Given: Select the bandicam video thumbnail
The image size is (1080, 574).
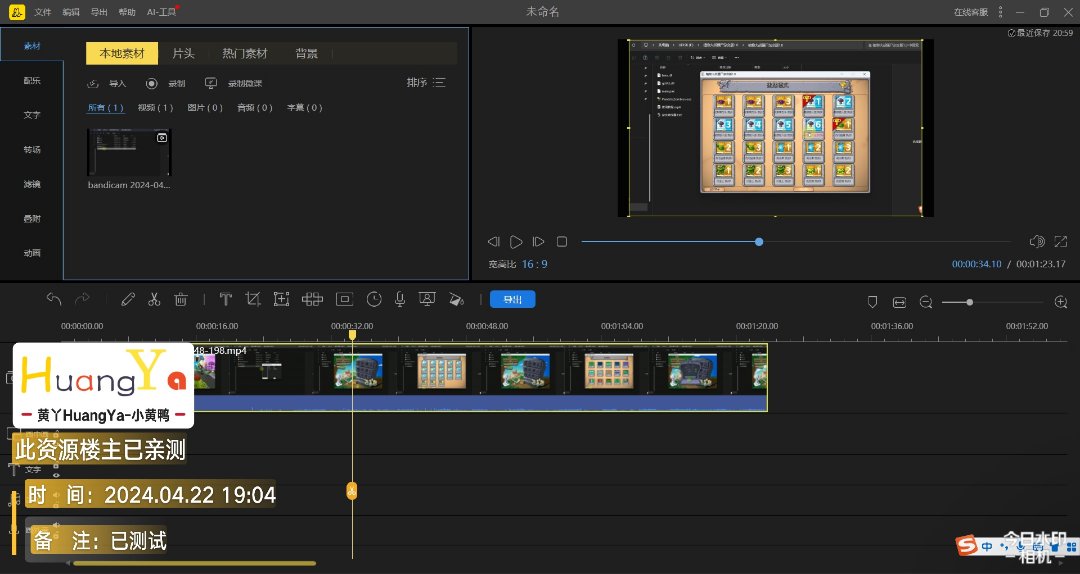Looking at the screenshot, I should click(129, 152).
